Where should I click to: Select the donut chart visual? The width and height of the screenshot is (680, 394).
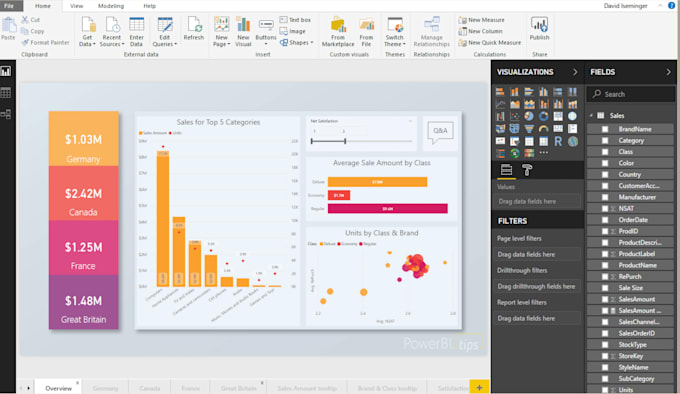point(543,116)
